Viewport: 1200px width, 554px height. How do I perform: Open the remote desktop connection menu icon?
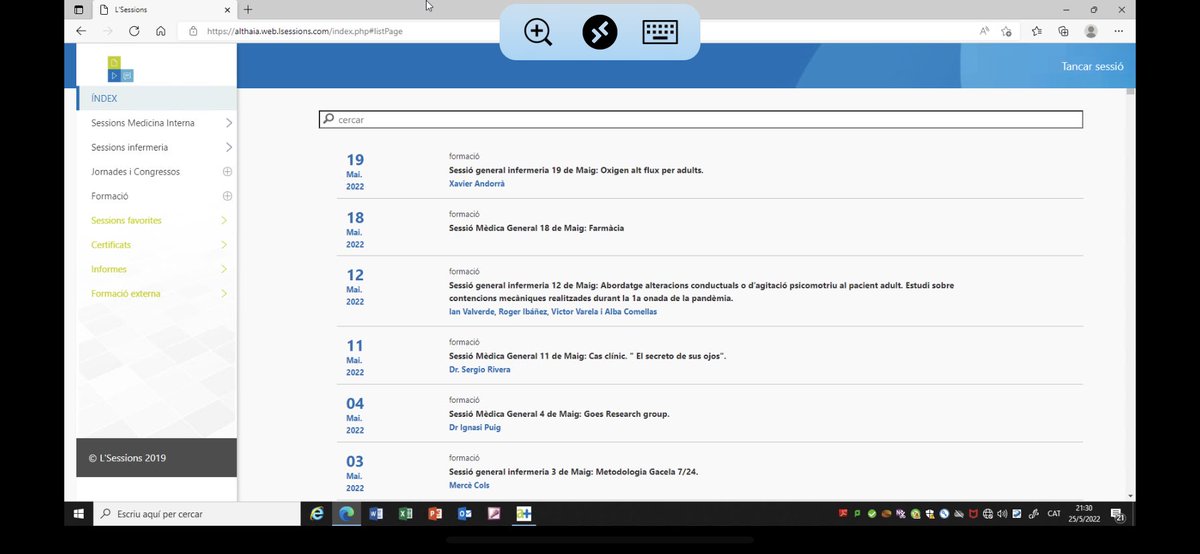click(600, 32)
